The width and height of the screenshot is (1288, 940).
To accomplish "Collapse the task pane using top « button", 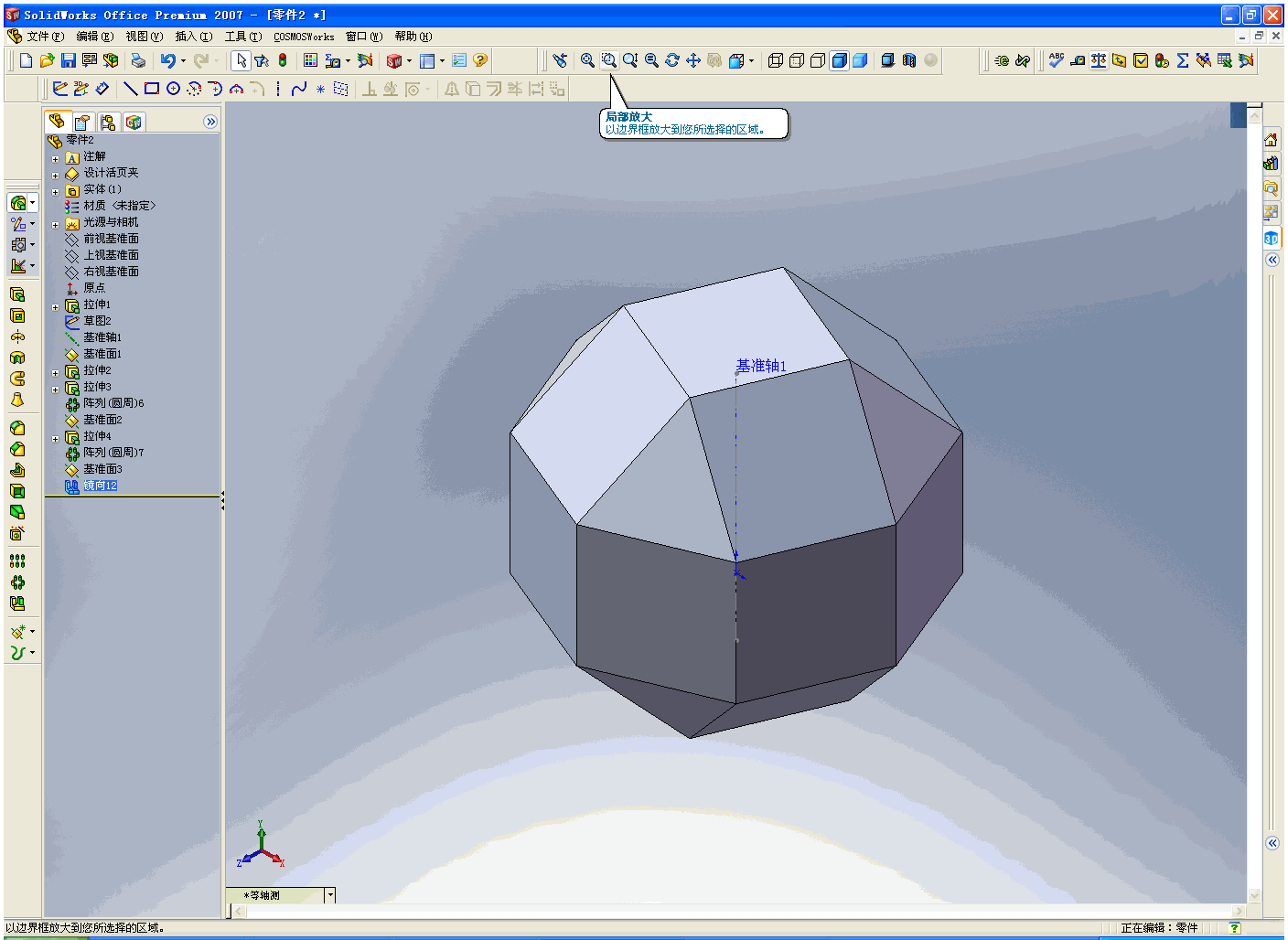I will [x=1272, y=260].
